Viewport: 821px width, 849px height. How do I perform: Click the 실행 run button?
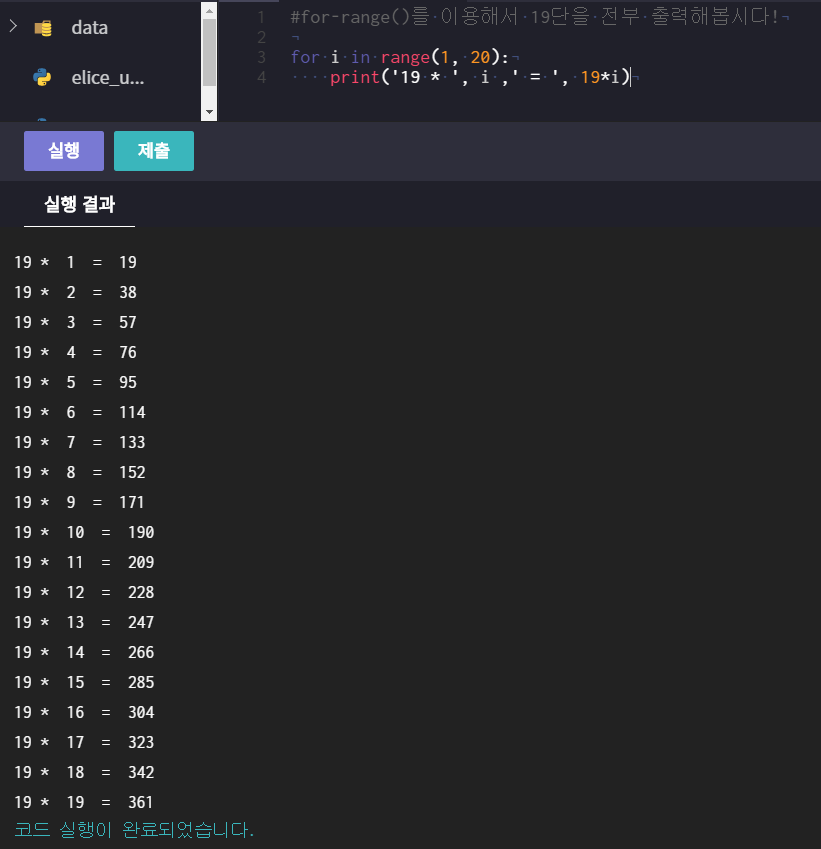pyautogui.click(x=64, y=151)
